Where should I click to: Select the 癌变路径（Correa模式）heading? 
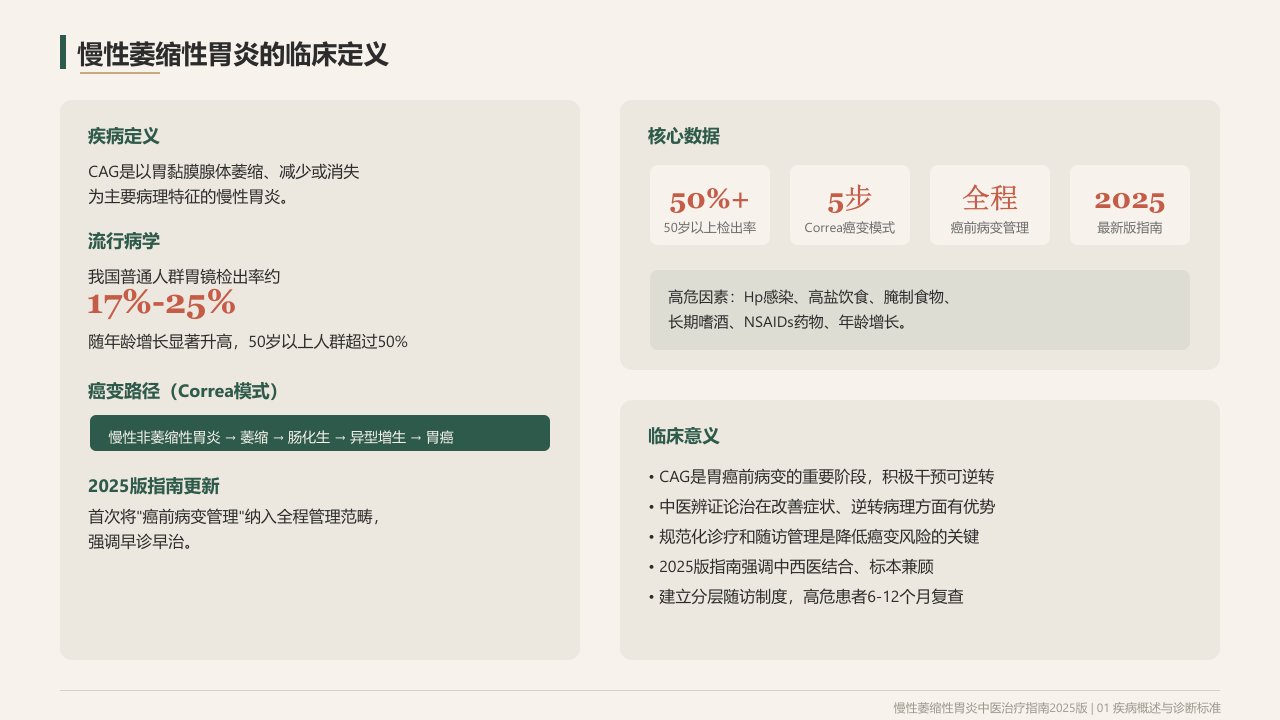point(184,391)
